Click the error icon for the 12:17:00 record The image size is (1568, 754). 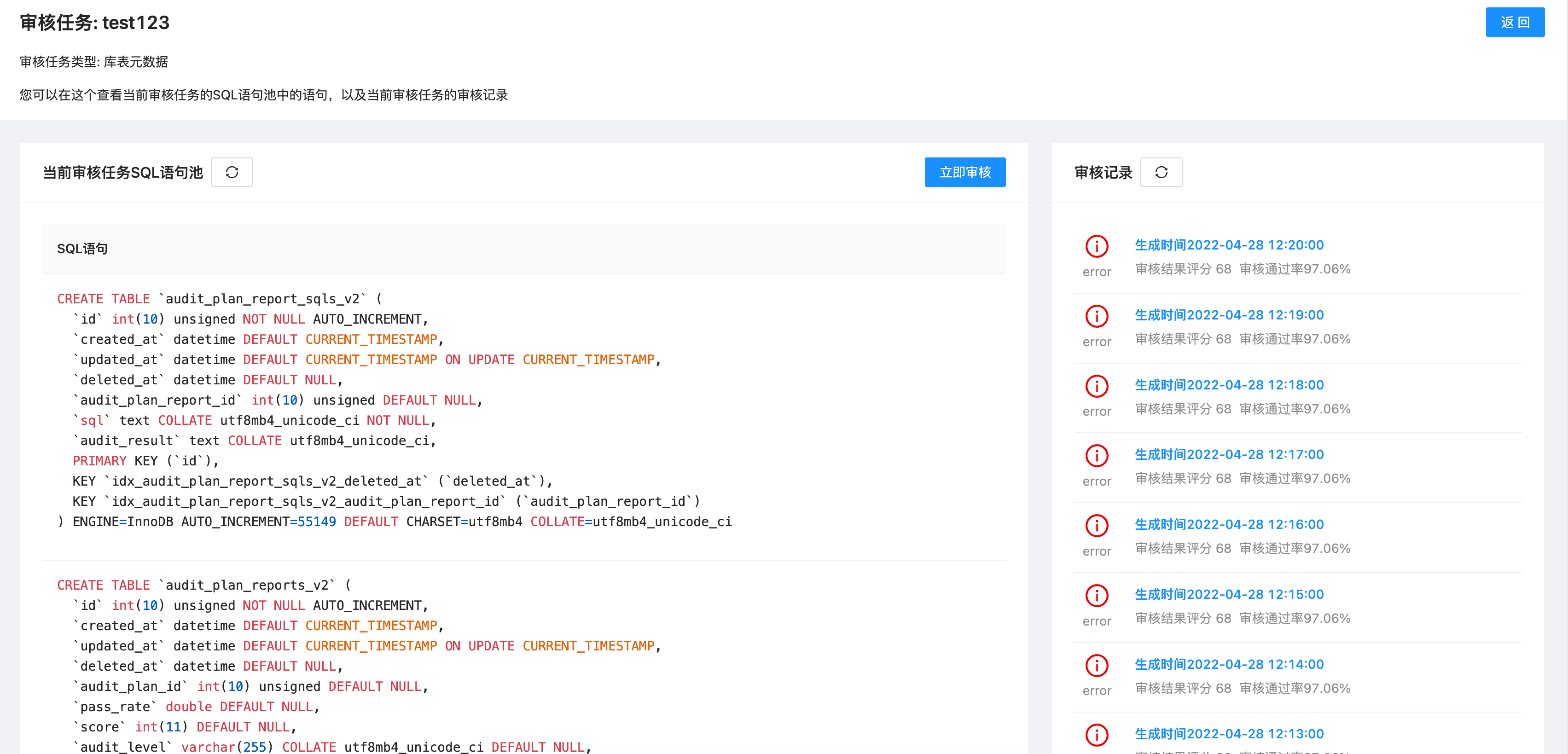coord(1096,455)
